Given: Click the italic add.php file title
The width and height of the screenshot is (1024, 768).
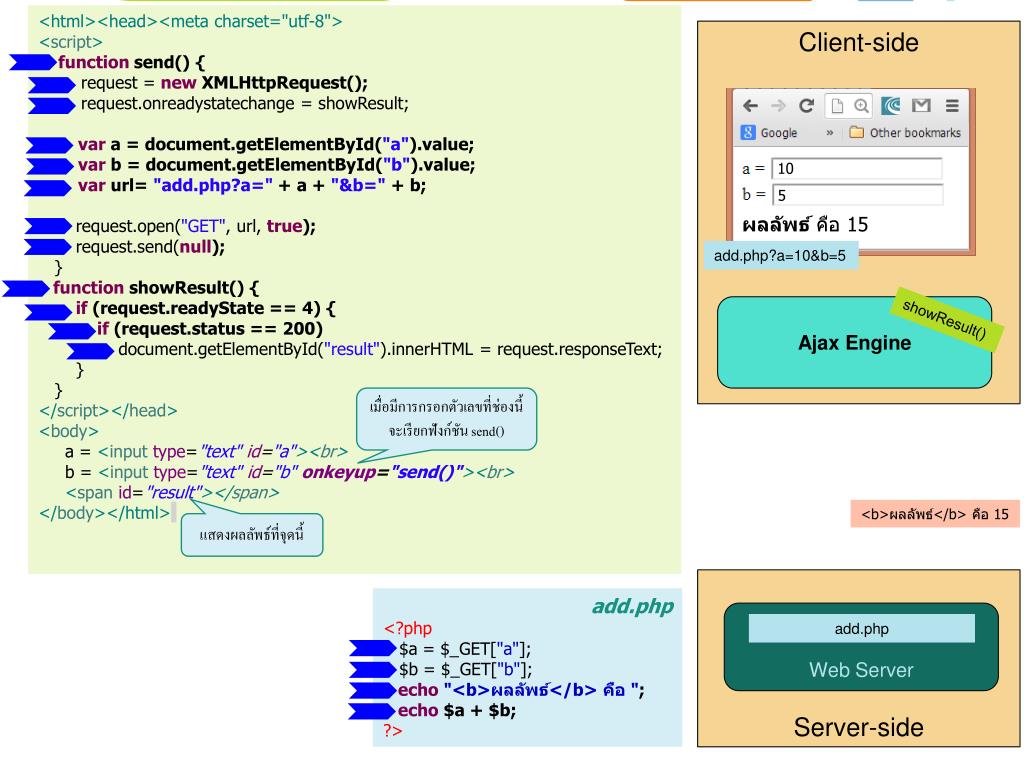Looking at the screenshot, I should pyautogui.click(x=633, y=607).
